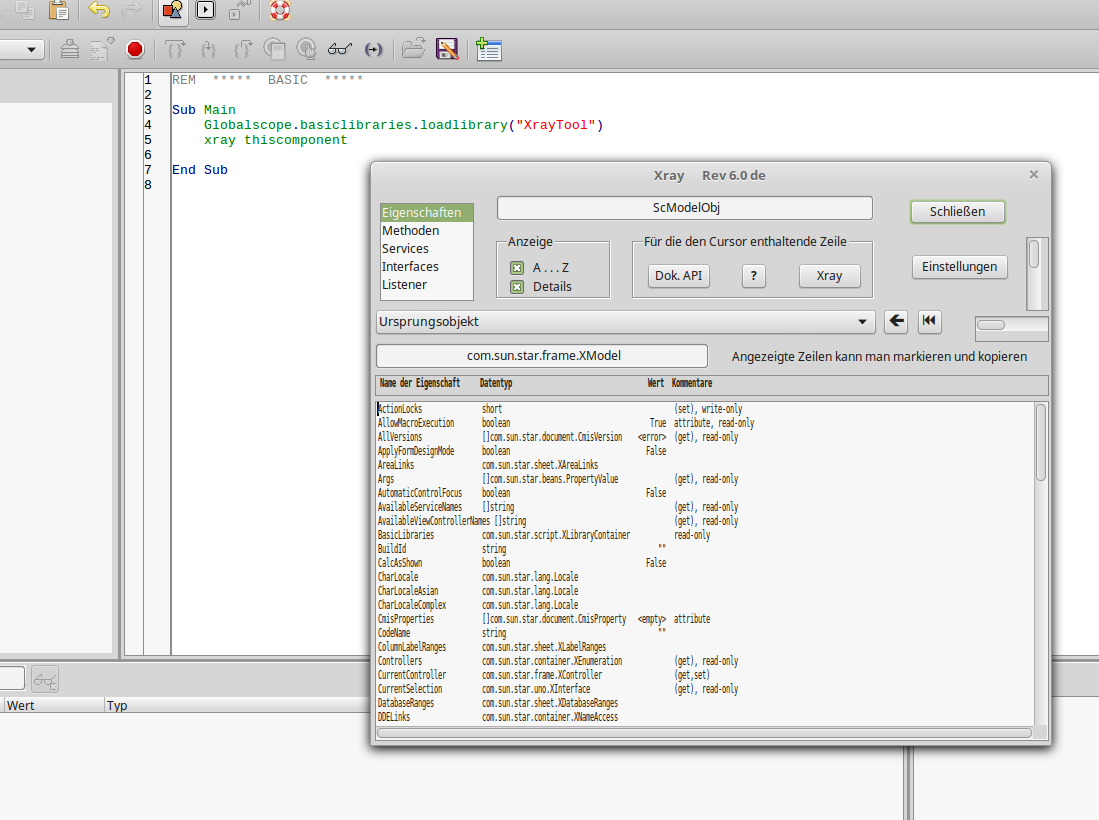Click the xray thiscomponent code line
Screen dimensions: 1099x820
275,140
